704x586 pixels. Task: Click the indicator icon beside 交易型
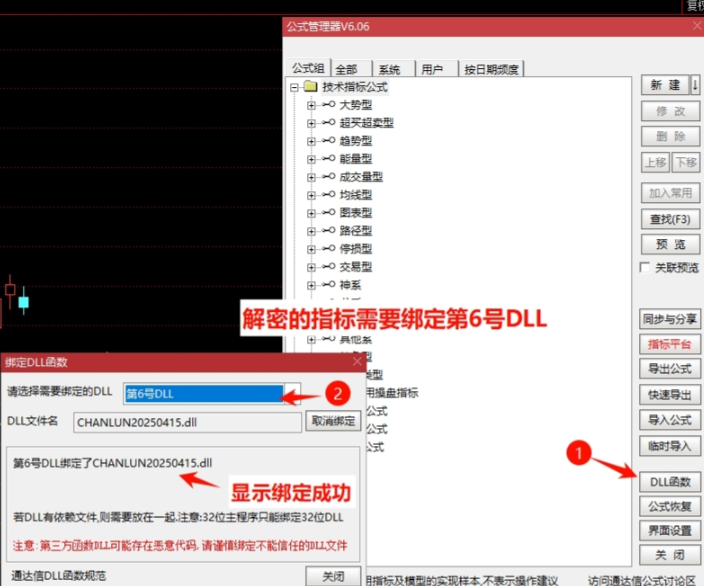point(329,266)
